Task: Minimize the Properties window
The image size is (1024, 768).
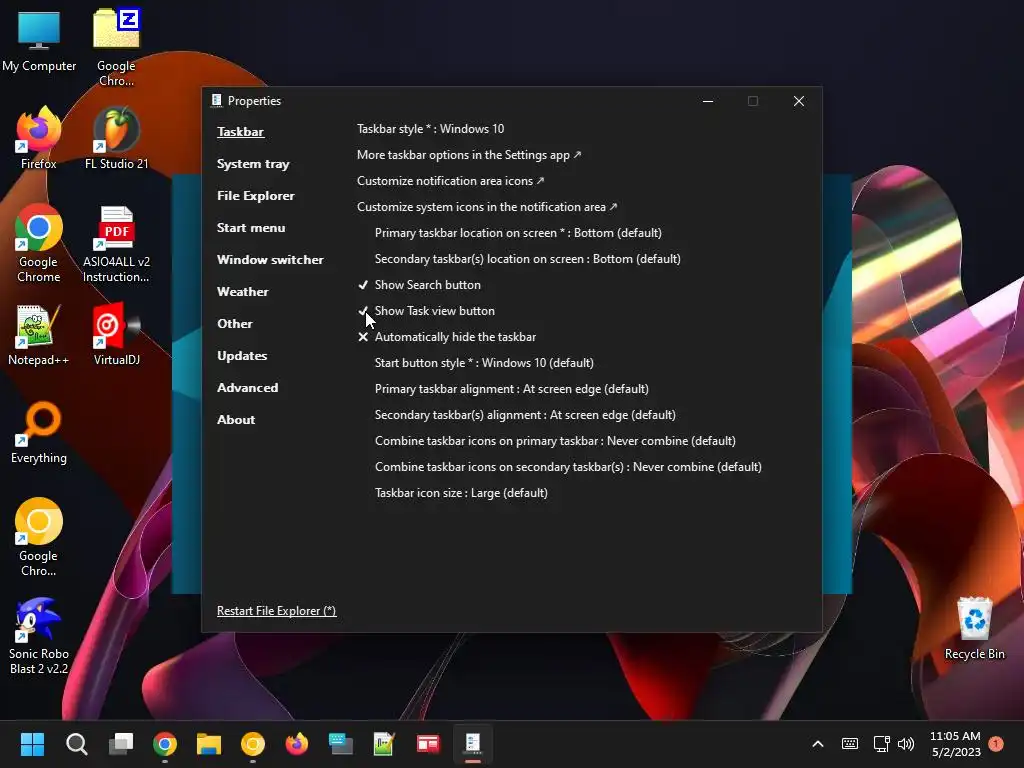Action: tap(707, 101)
